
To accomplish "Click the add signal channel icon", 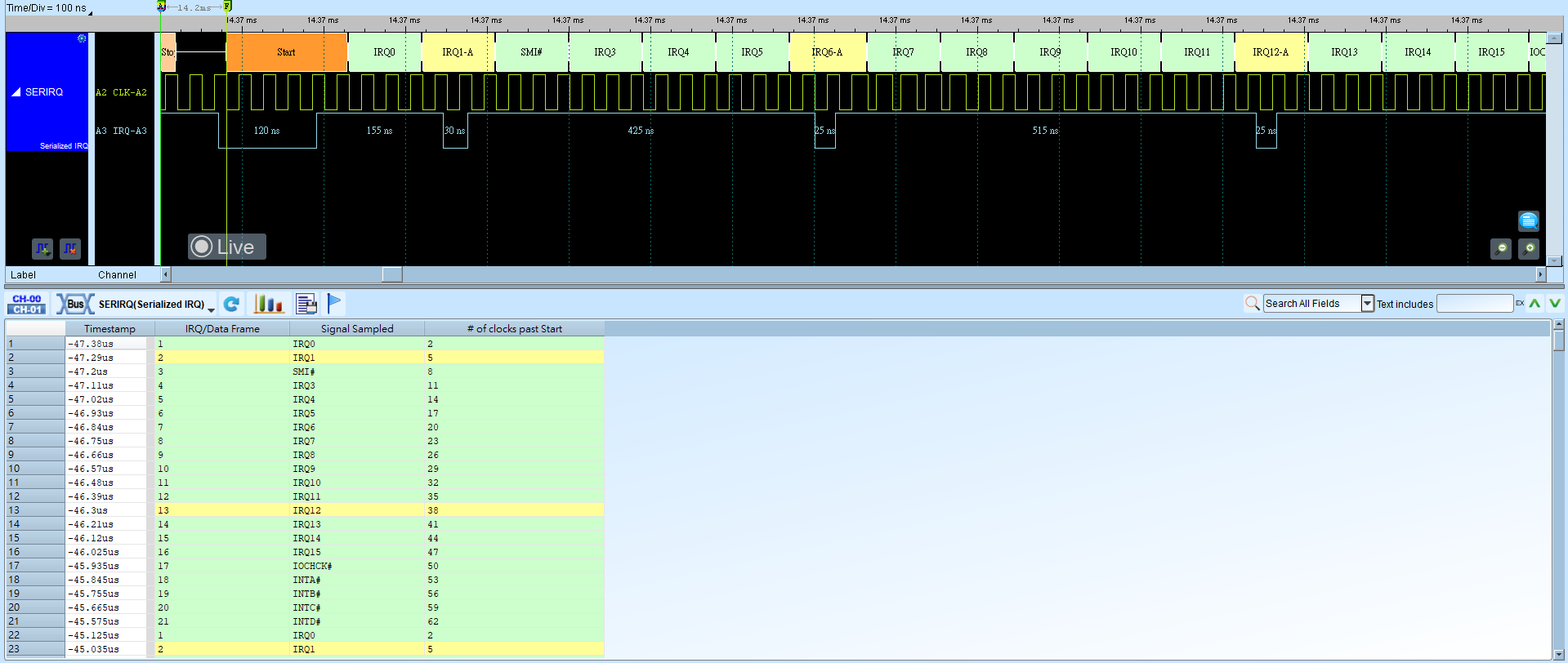I will click(x=42, y=248).
